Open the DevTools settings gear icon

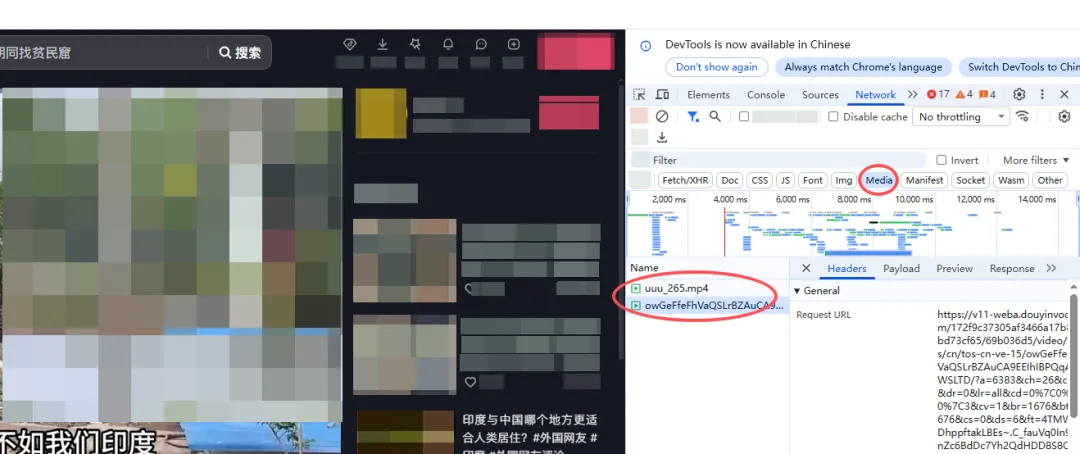(1019, 94)
